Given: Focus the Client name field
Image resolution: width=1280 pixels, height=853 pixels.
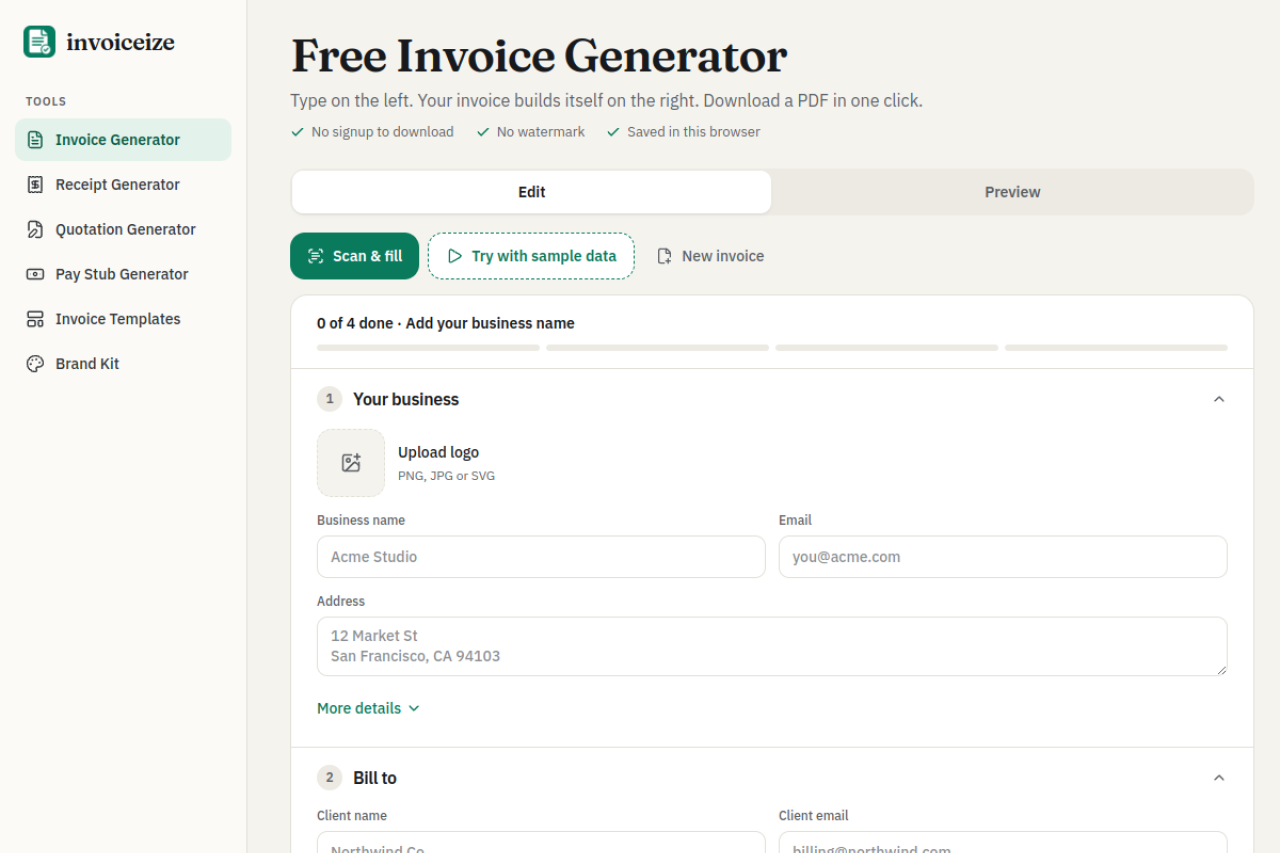Looking at the screenshot, I should pyautogui.click(x=541, y=842).
